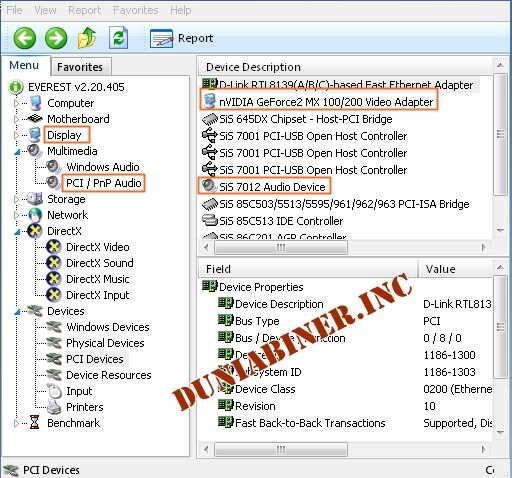Select Windows Devices in the tree
This screenshot has height=478, width=512.
point(108,327)
